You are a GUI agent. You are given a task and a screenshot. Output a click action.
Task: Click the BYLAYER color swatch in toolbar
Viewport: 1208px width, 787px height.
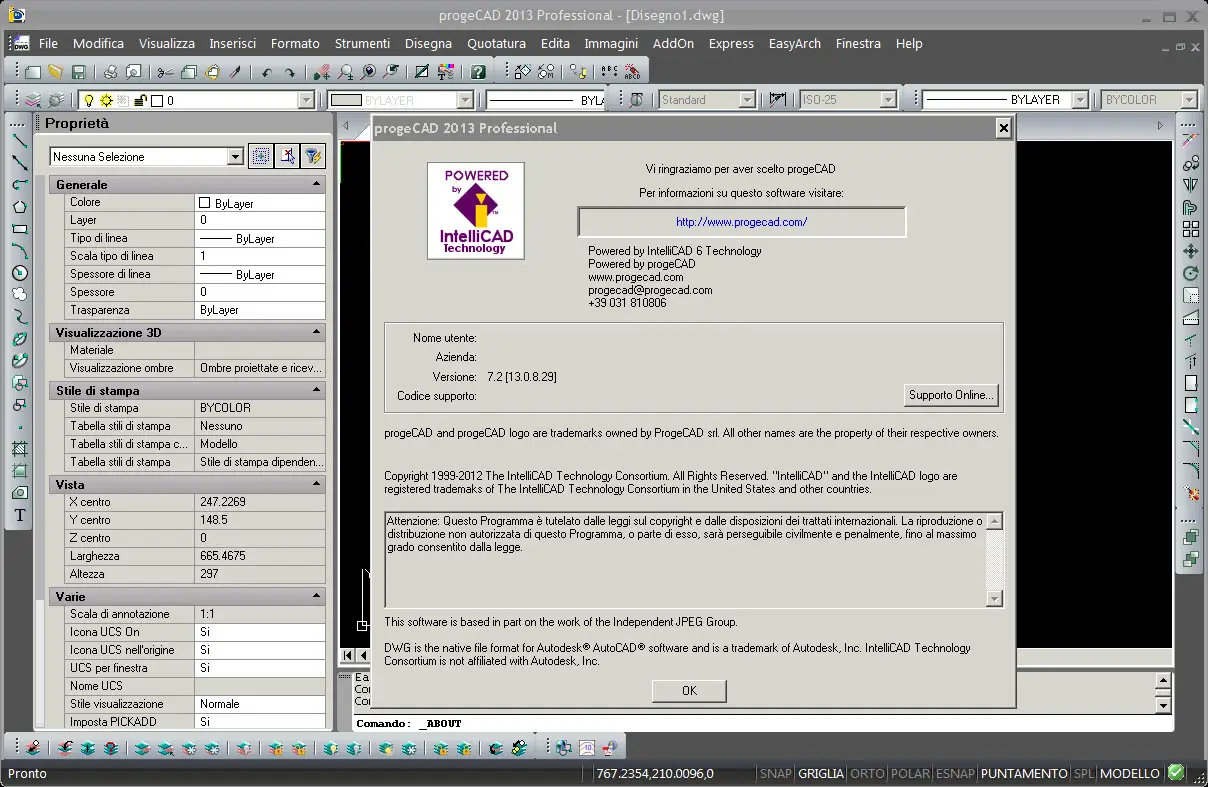click(346, 100)
